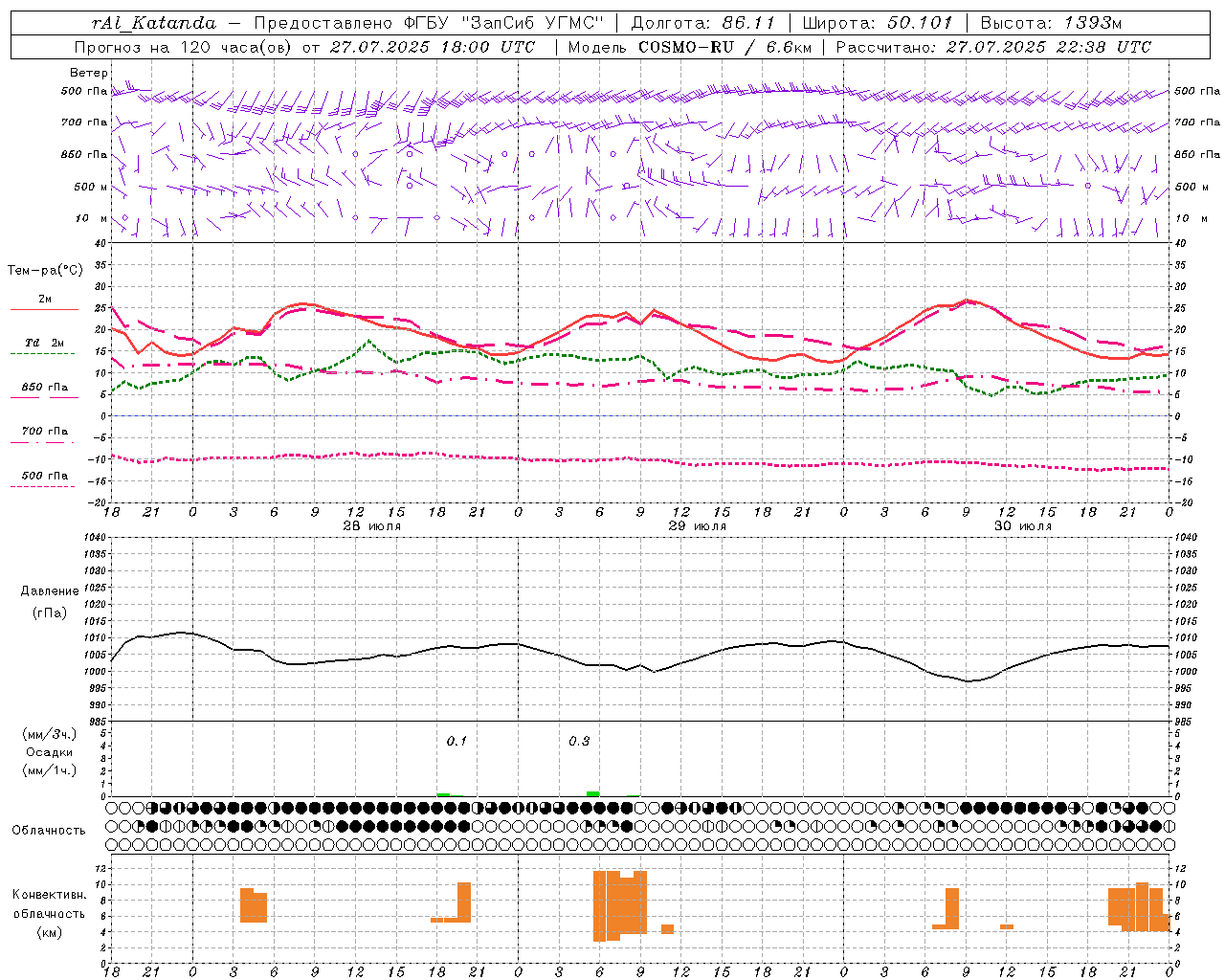This screenshot has width=1225, height=980.
Task: Click the 28 июля date label
Action: pyautogui.click(x=372, y=526)
